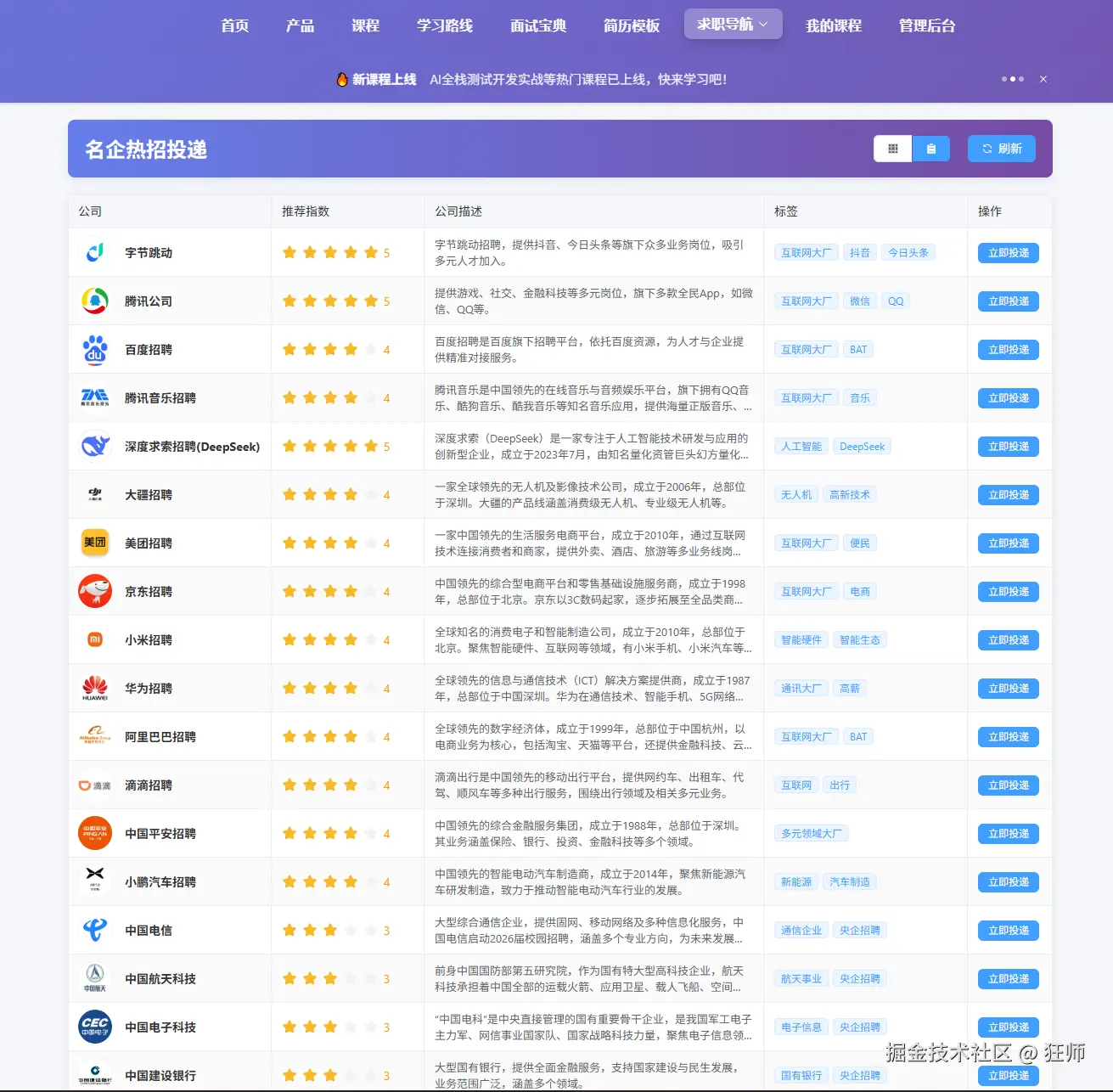
Task: Click 立即投递 for 中国电信
Action: (x=1009, y=931)
